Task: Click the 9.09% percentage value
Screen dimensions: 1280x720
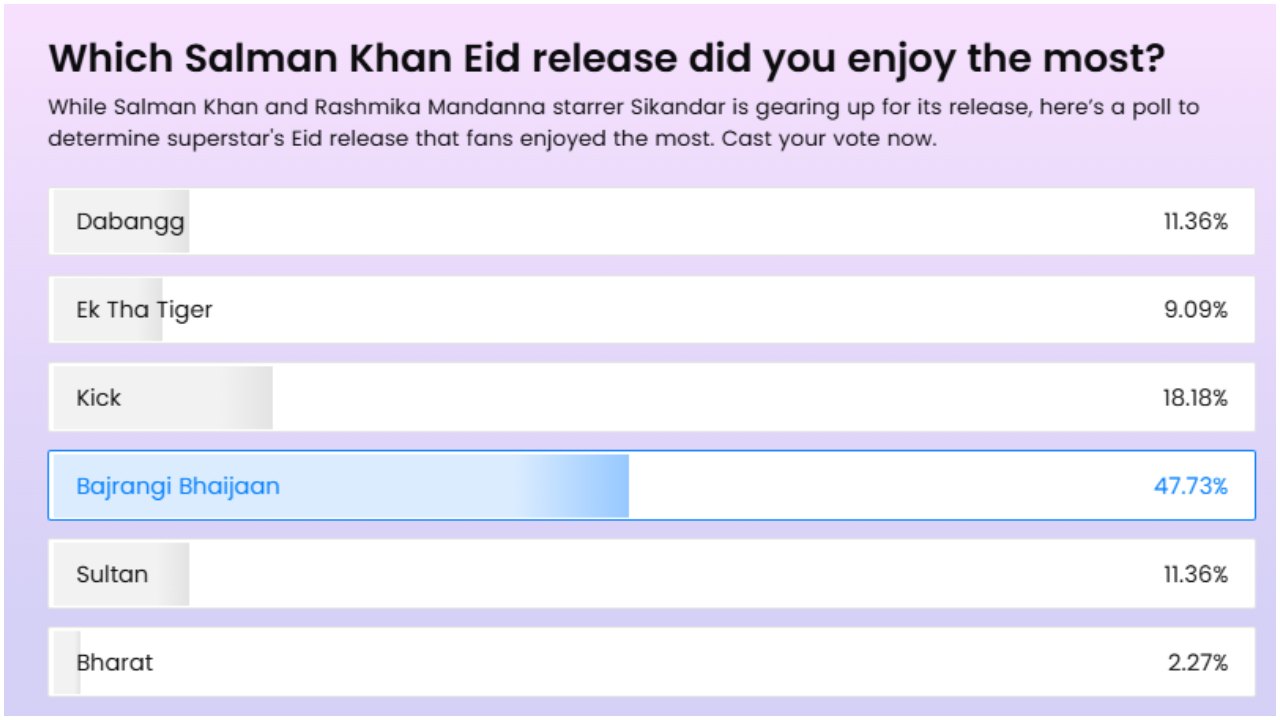Action: [x=1195, y=310]
